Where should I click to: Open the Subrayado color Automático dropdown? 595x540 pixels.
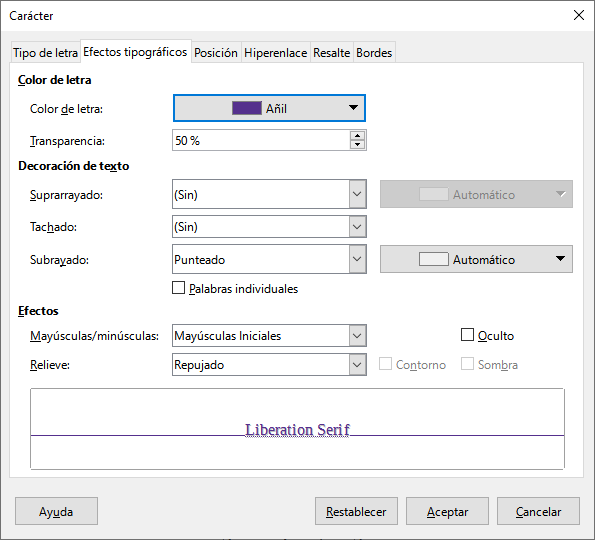476,259
